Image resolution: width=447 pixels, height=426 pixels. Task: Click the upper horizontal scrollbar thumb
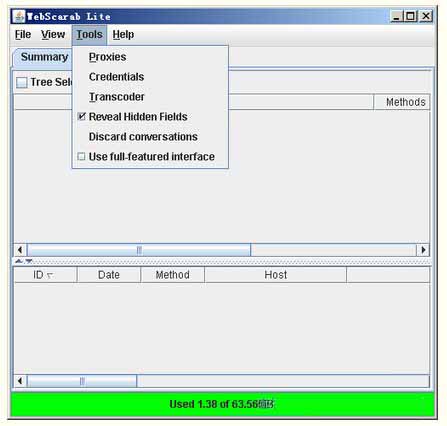click(139, 250)
